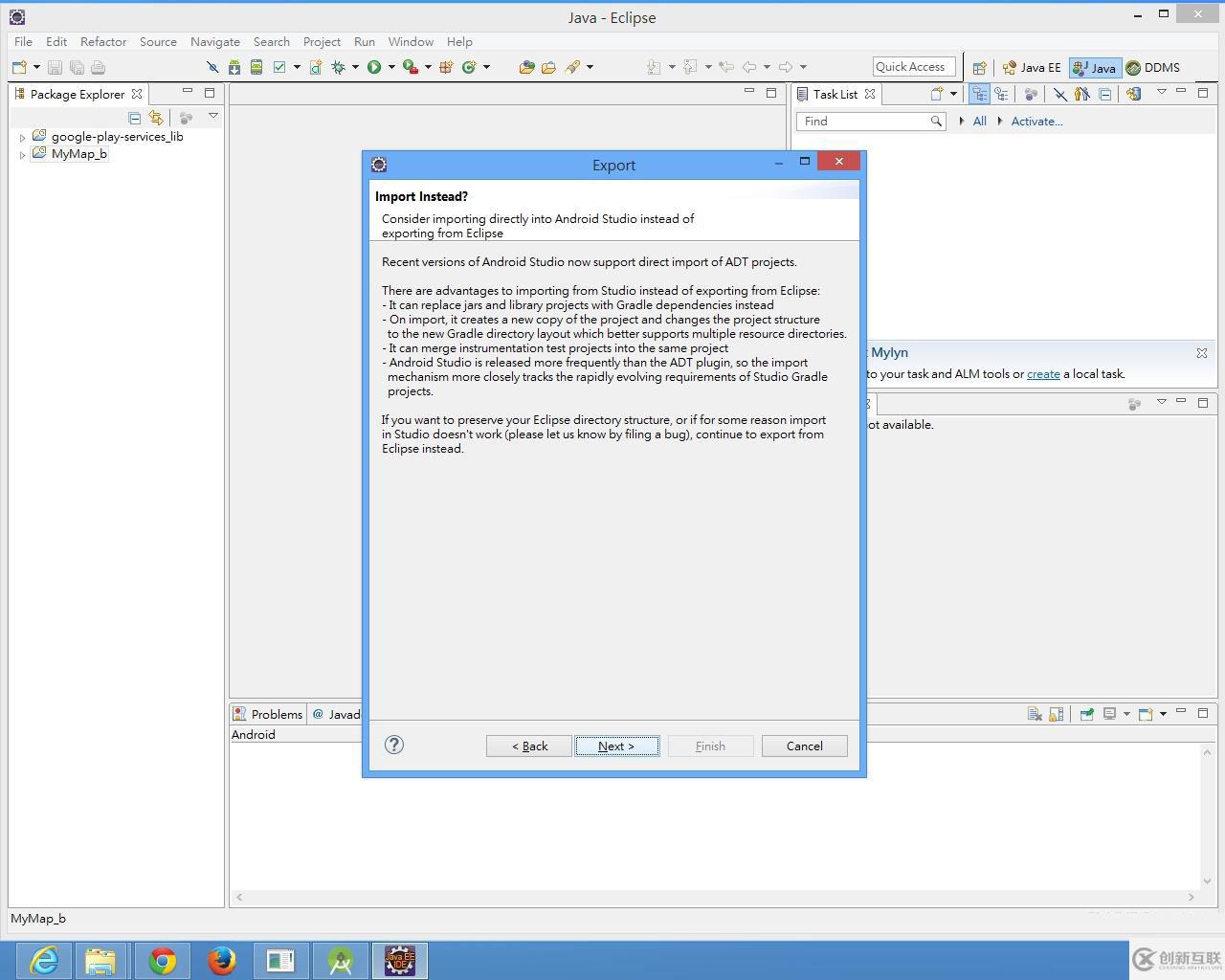Click the All working set link
This screenshot has height=980, width=1225.
click(979, 122)
